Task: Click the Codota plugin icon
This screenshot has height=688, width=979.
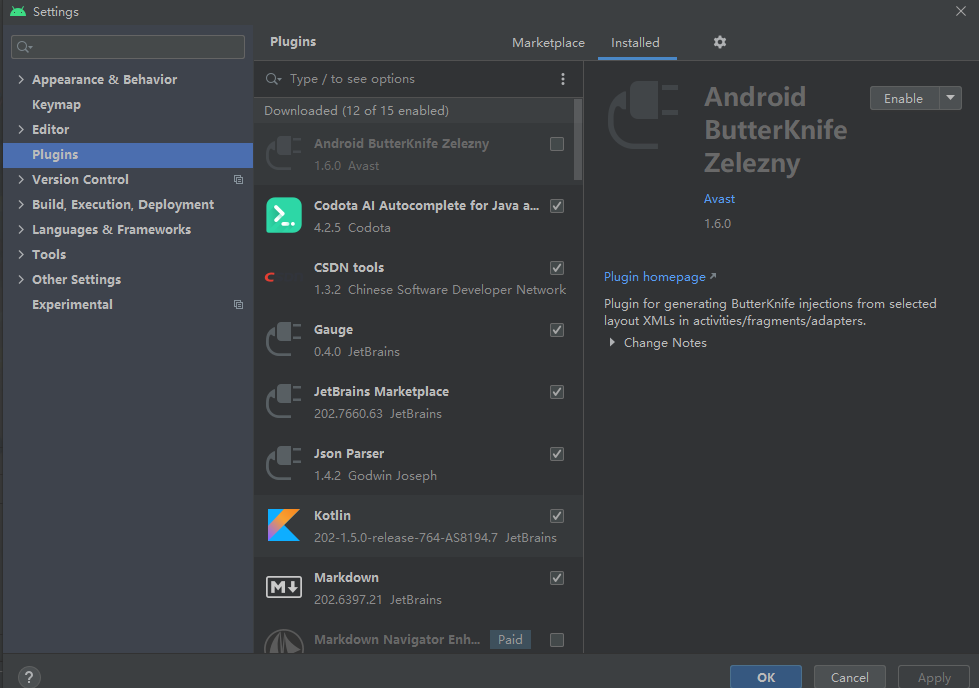Action: (x=284, y=215)
